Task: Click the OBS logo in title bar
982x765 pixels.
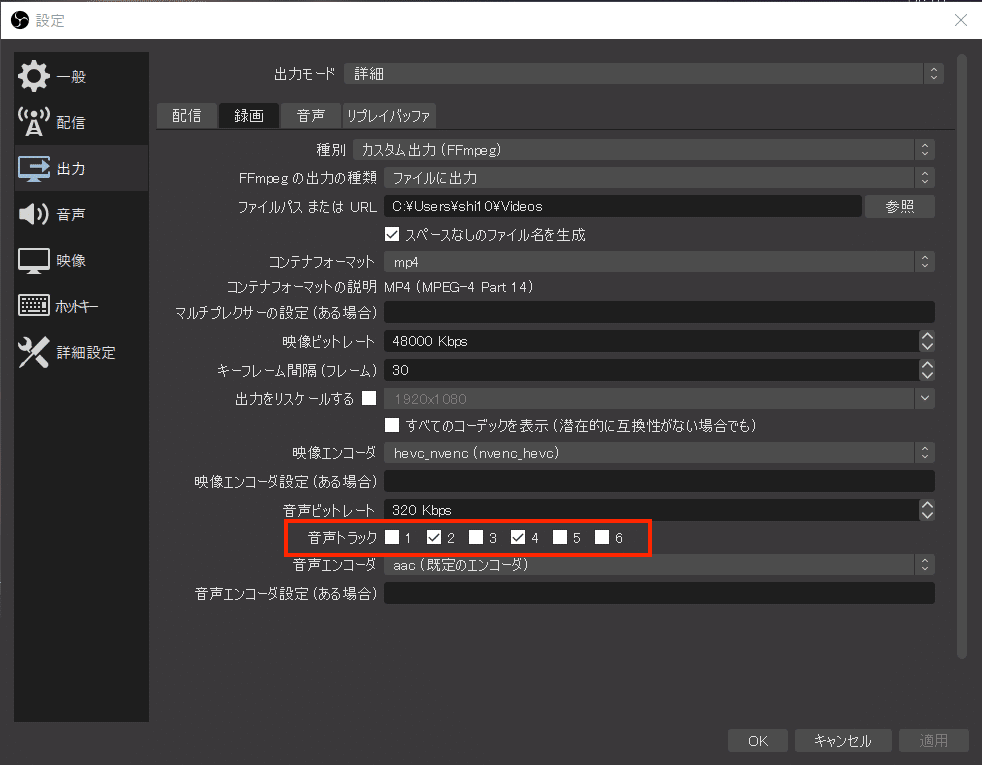Action: coord(18,19)
